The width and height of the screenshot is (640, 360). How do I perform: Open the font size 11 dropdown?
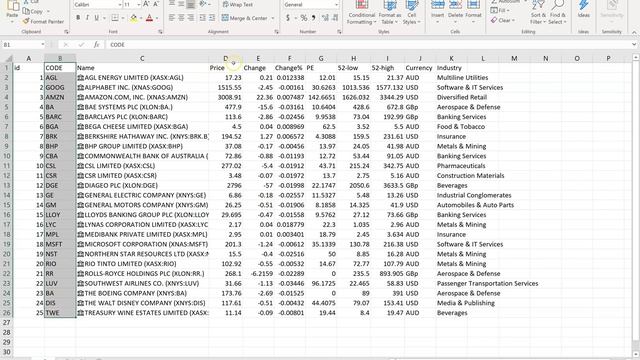[138, 4]
